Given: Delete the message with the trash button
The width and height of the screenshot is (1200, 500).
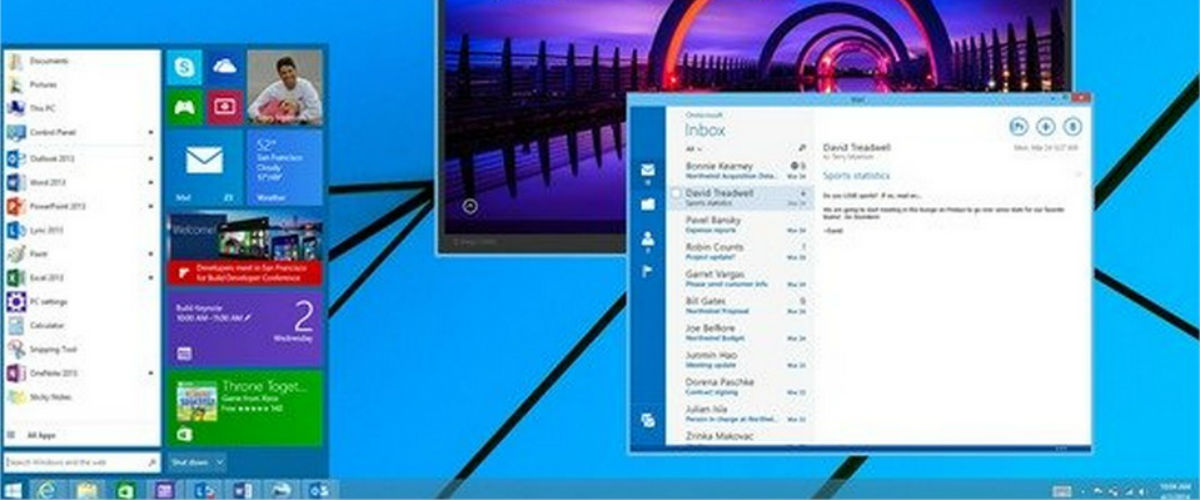Looking at the screenshot, I should 1072,126.
